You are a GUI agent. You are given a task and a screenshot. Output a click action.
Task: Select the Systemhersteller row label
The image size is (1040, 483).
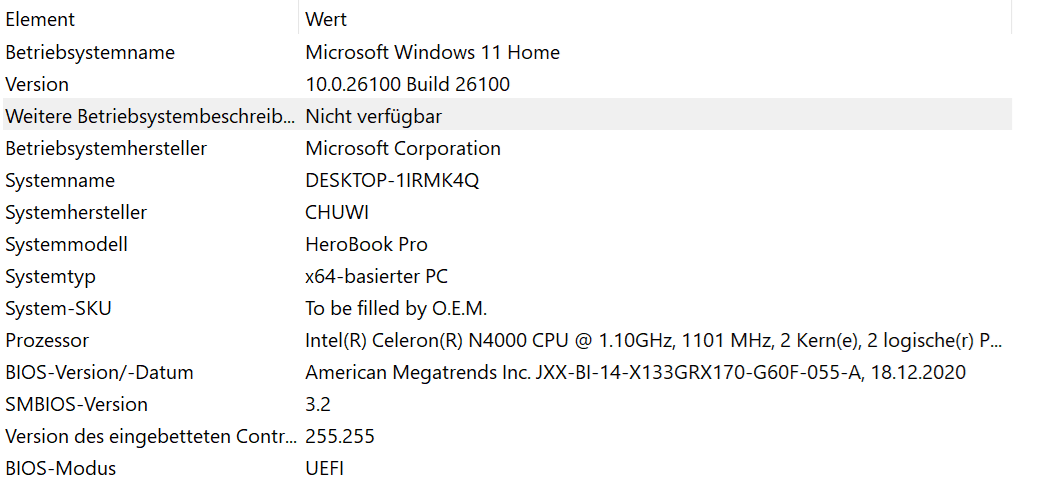point(76,212)
